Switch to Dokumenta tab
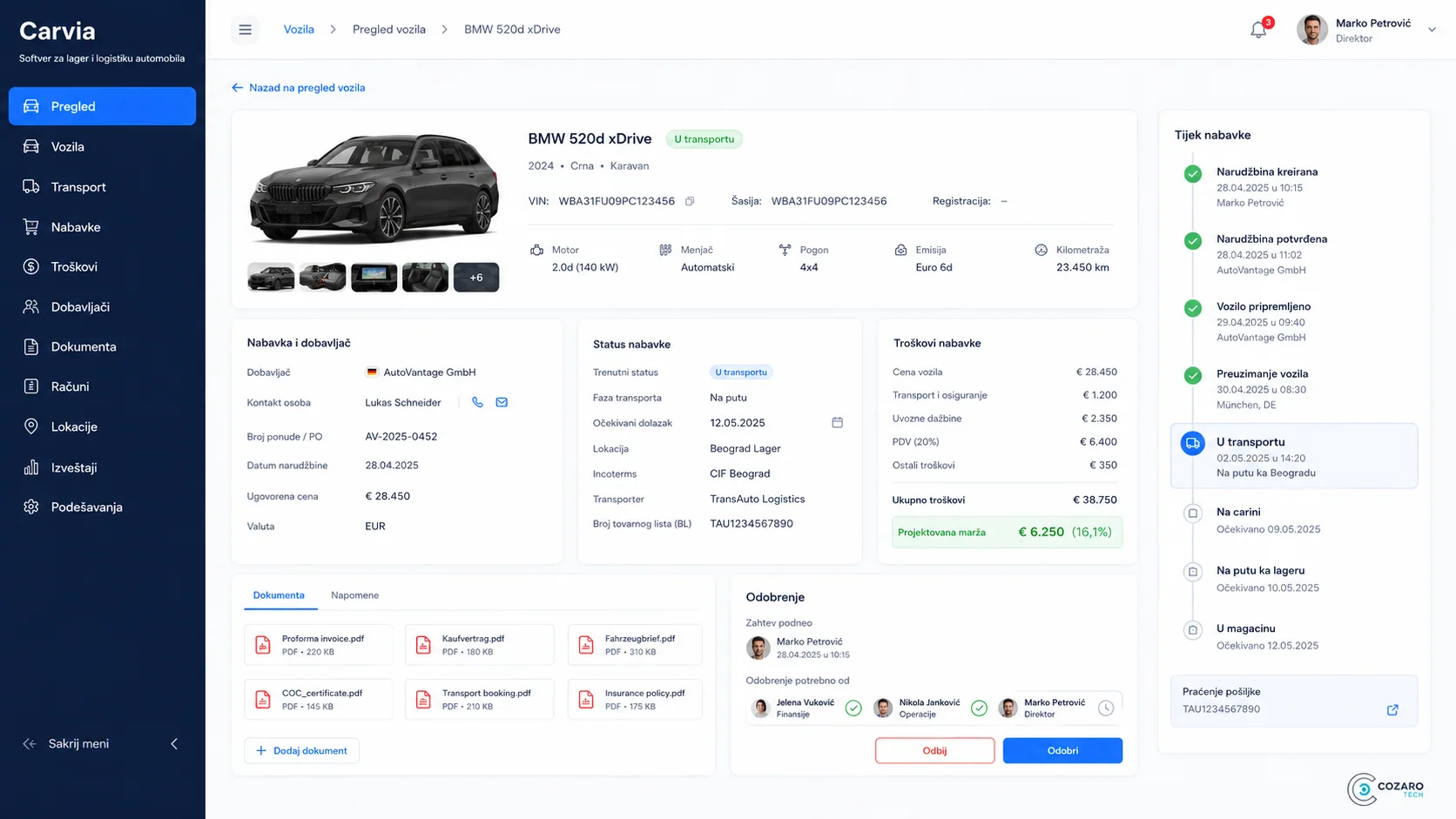Image resolution: width=1456 pixels, height=819 pixels. tap(279, 595)
